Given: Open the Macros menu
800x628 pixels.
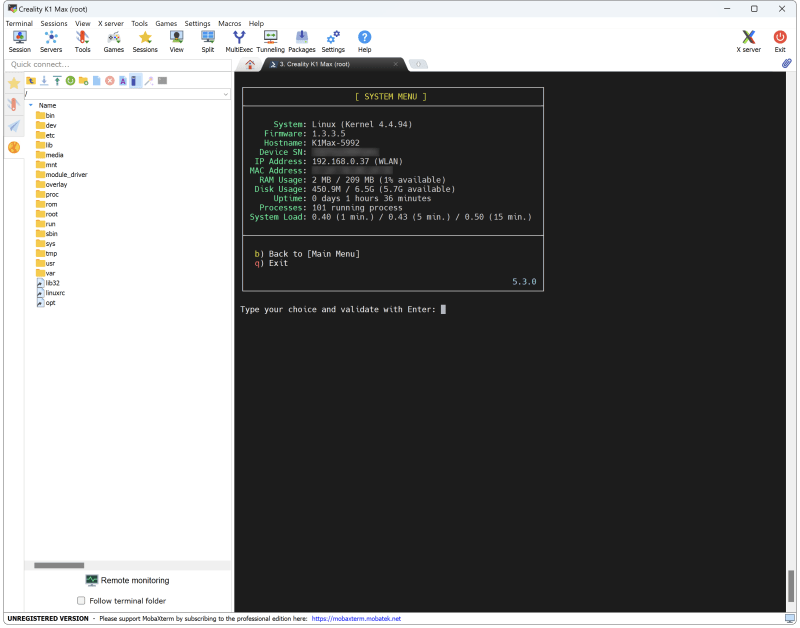Looking at the screenshot, I should coord(229,23).
